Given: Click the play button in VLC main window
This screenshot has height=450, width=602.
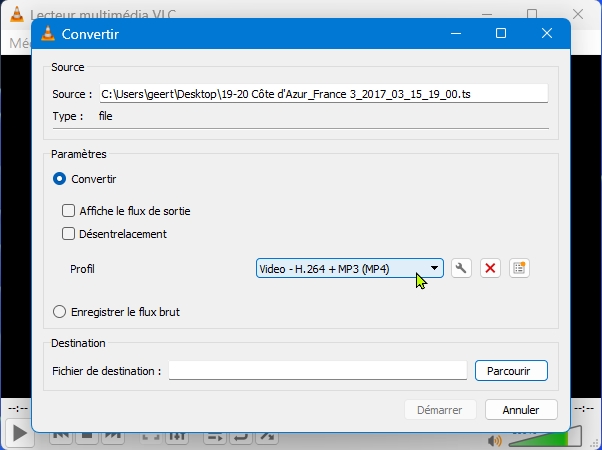Looking at the screenshot, I should (18, 434).
